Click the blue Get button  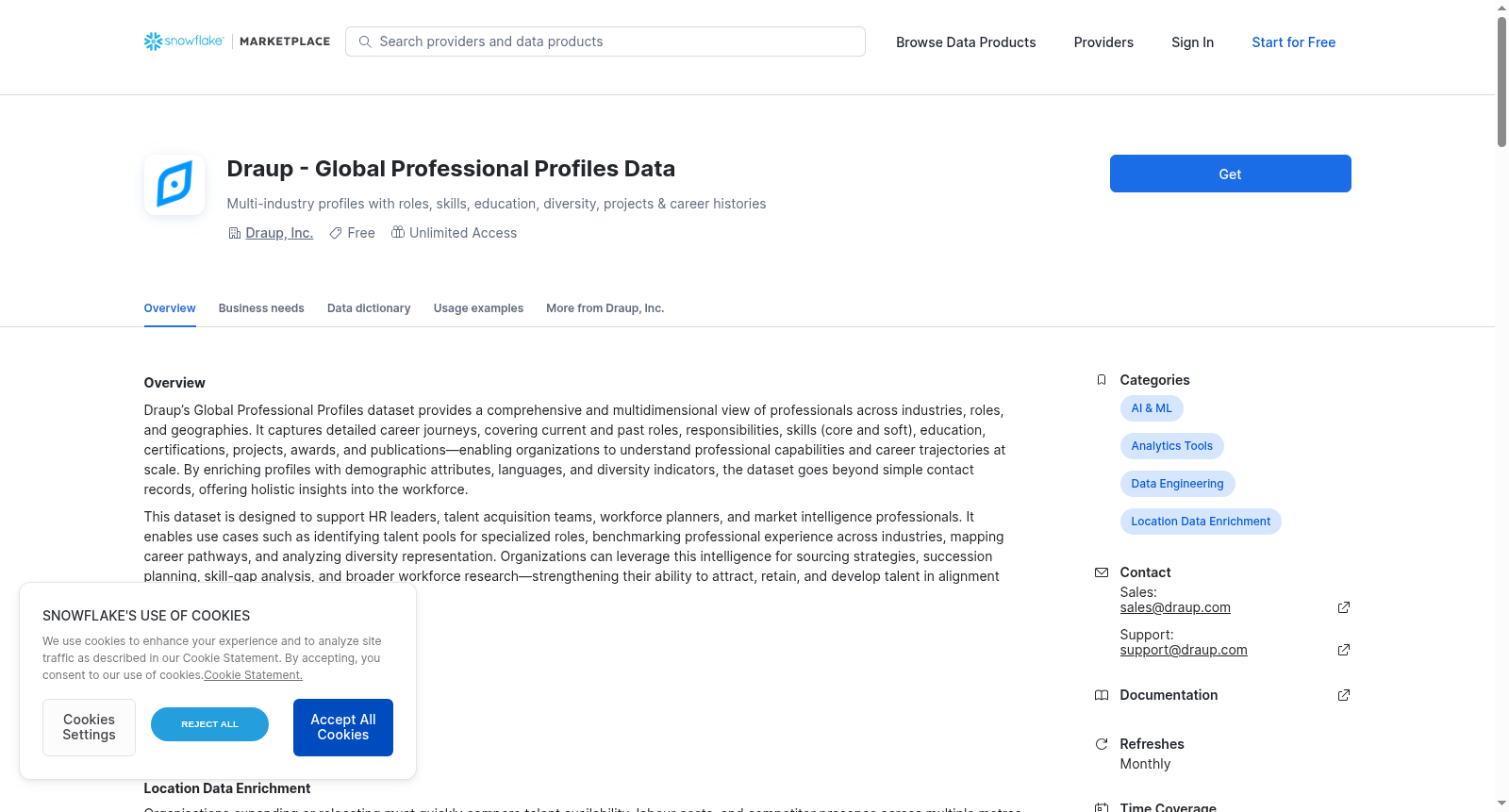coord(1231,174)
